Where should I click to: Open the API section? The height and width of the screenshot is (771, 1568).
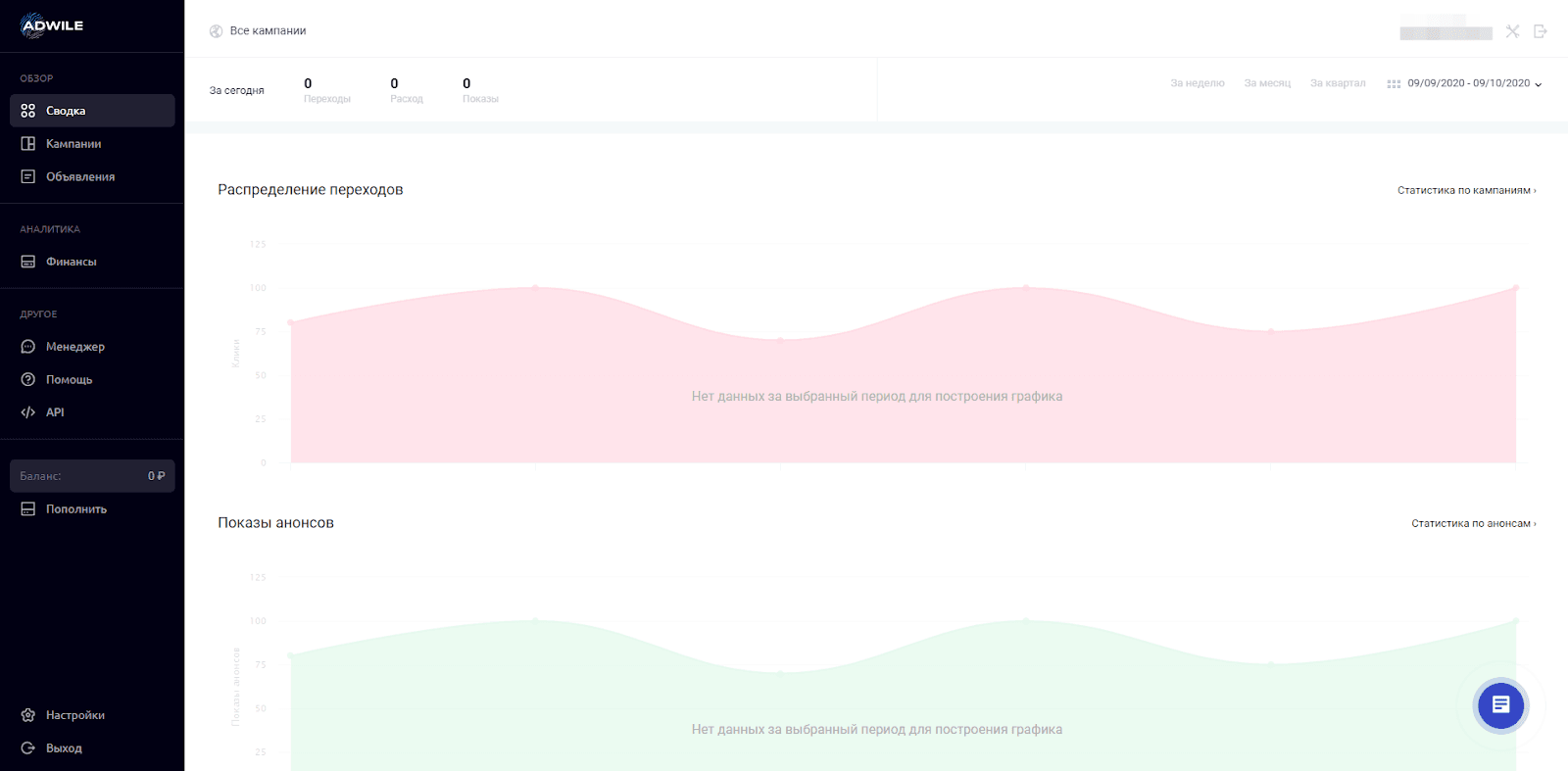55,412
